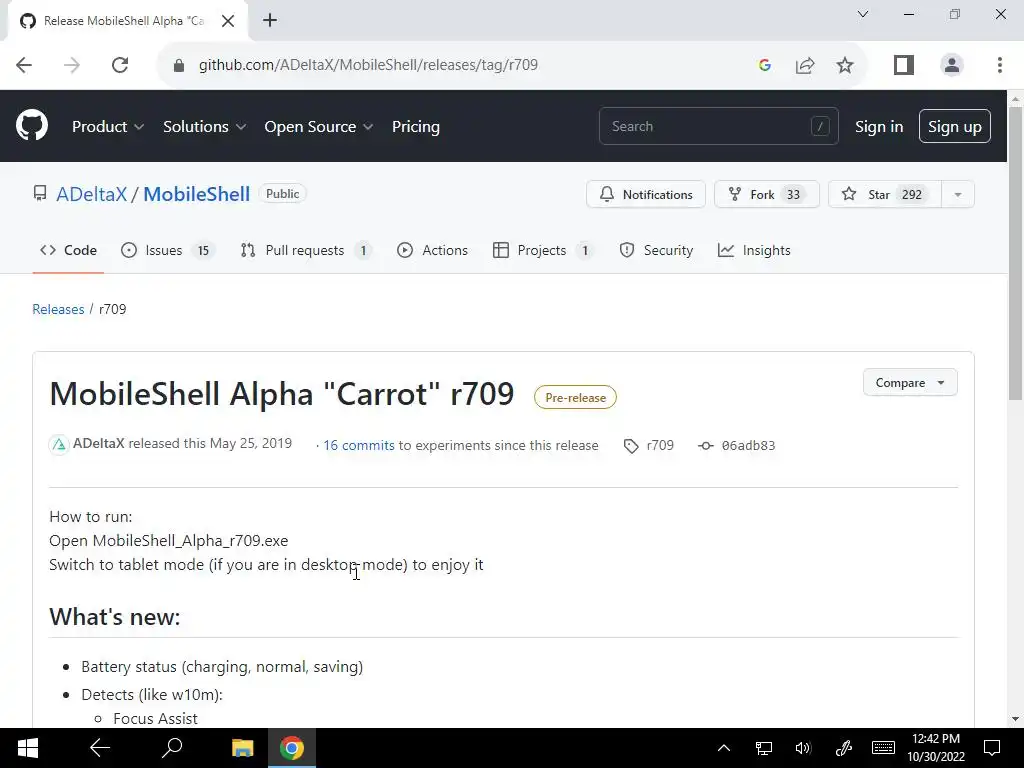
Task: Click the Google icon in the address bar
Action: click(x=765, y=65)
